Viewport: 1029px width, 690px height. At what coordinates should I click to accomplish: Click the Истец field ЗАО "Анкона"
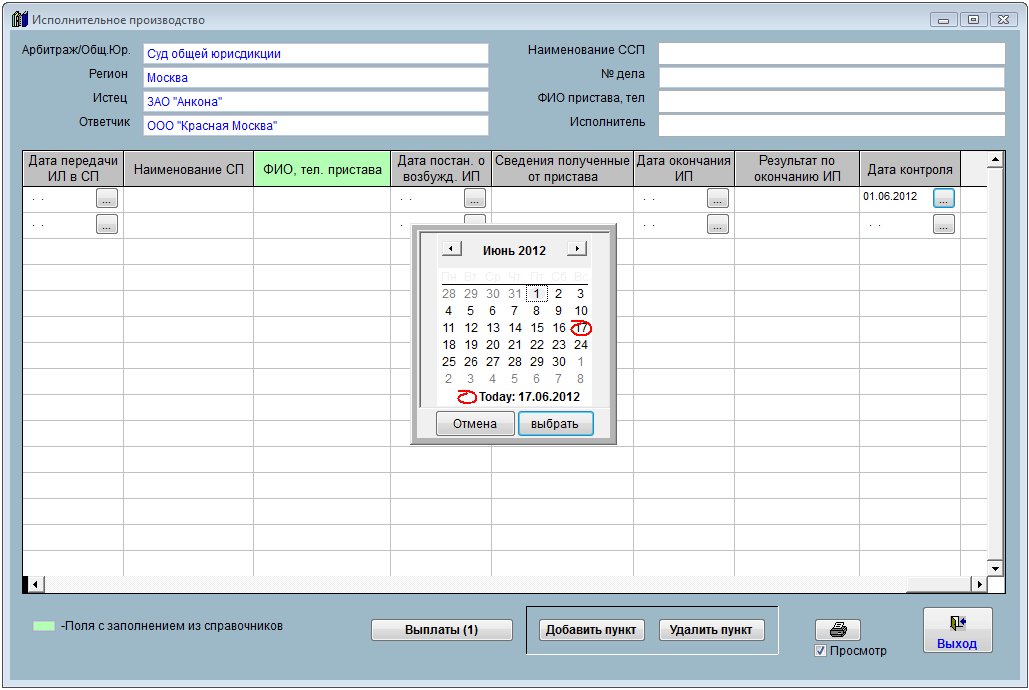coord(316,101)
